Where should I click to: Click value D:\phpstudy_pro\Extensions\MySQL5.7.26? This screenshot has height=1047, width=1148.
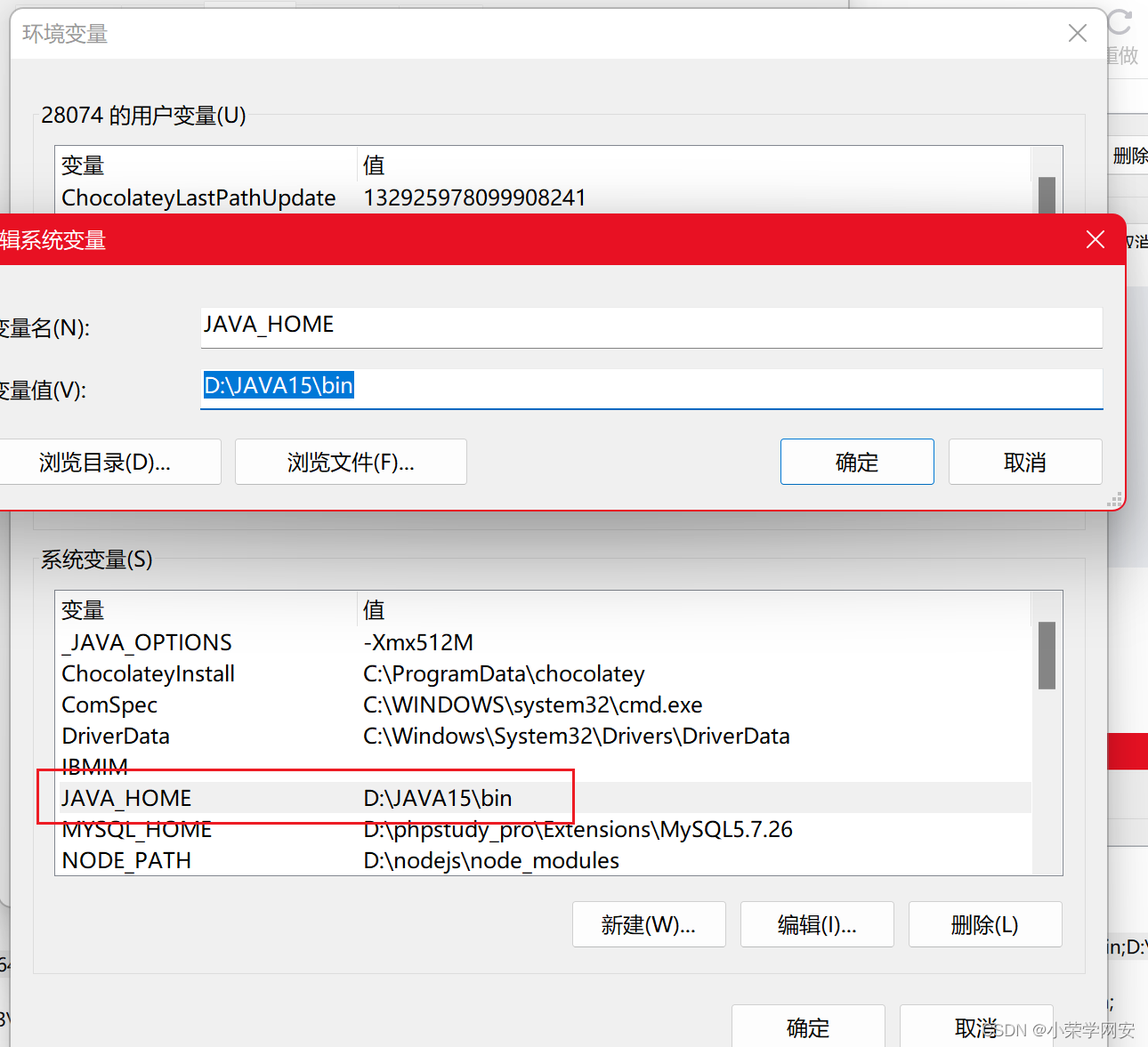(x=578, y=829)
